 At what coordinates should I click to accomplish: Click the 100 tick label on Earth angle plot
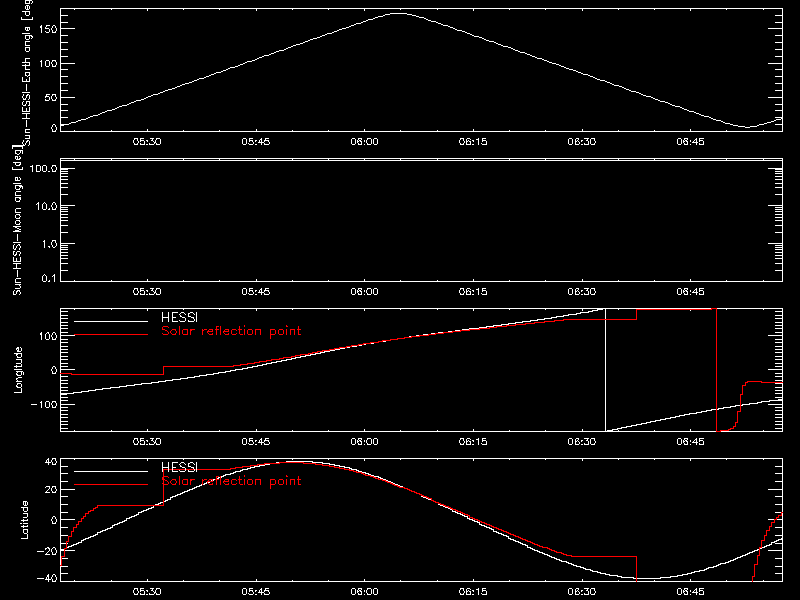pos(47,64)
